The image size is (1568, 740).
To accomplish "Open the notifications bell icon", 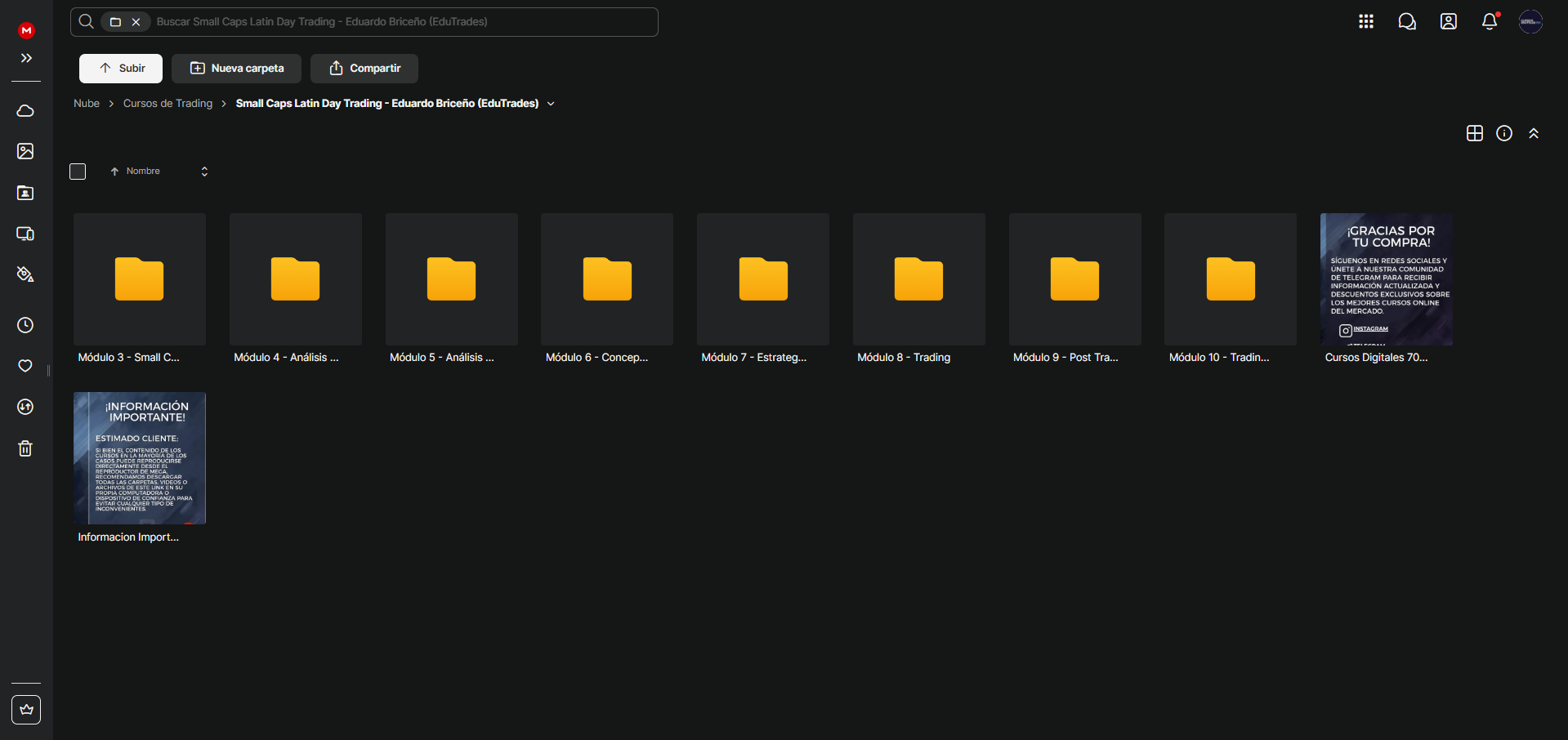I will 1489,21.
